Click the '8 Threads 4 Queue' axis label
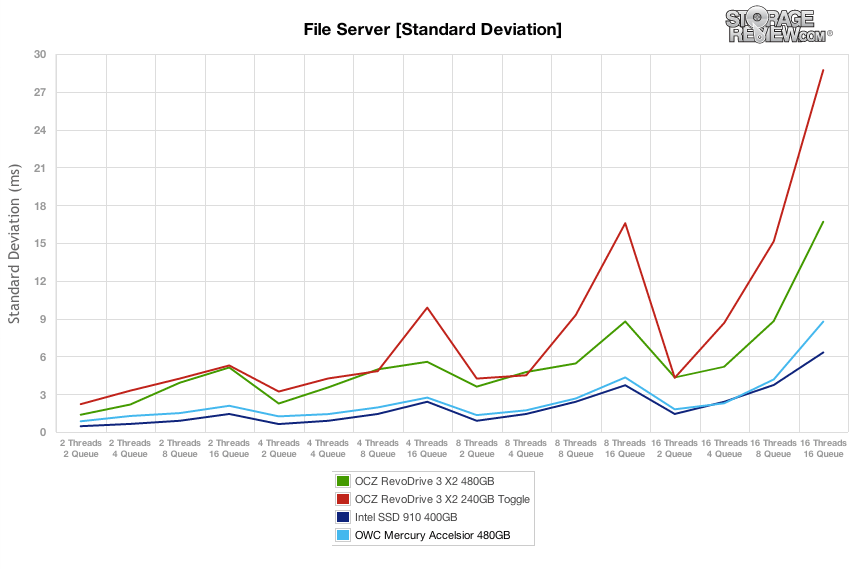The width and height of the screenshot is (850, 569). pos(526,449)
